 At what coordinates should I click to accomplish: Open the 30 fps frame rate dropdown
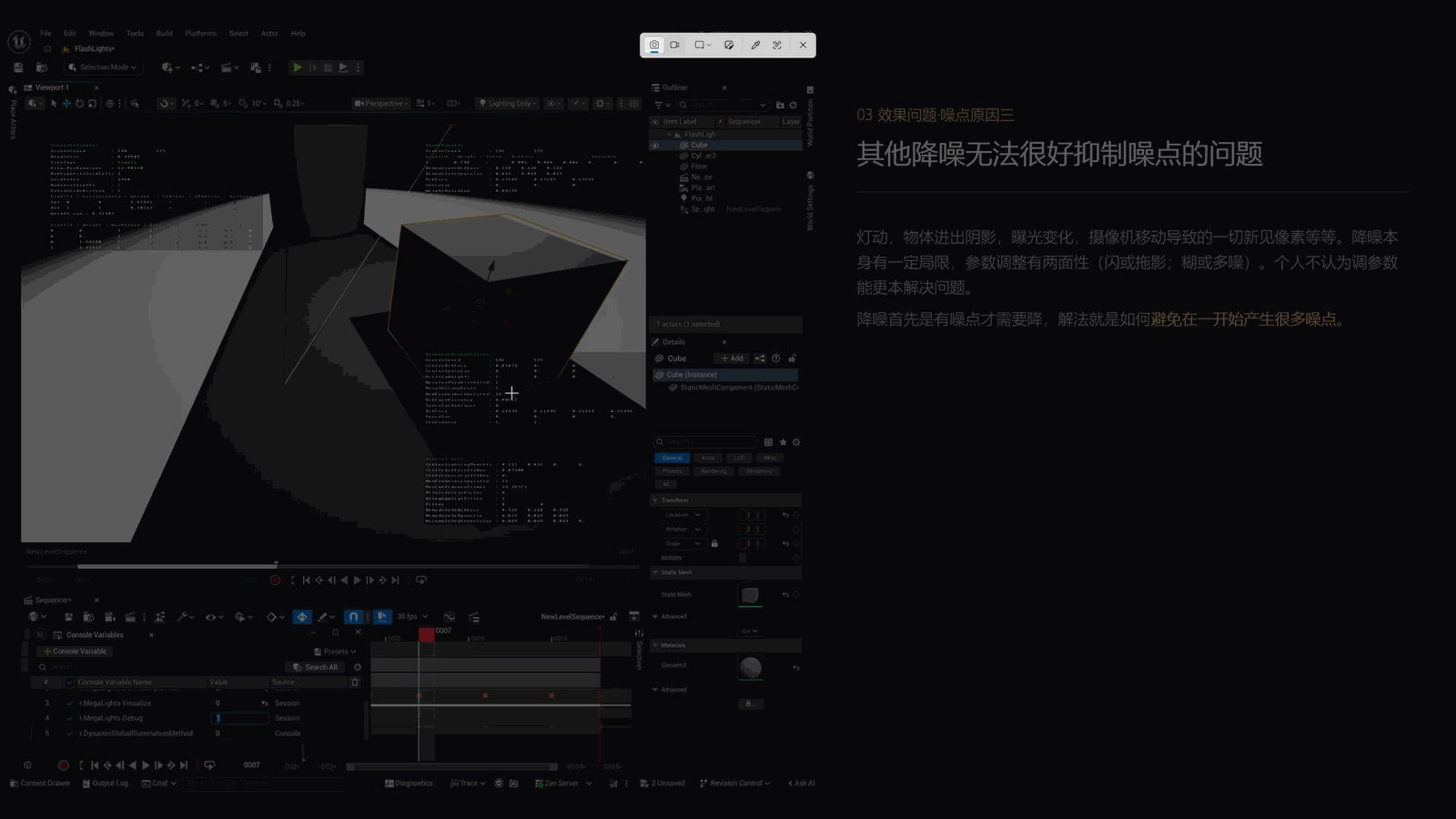[412, 617]
